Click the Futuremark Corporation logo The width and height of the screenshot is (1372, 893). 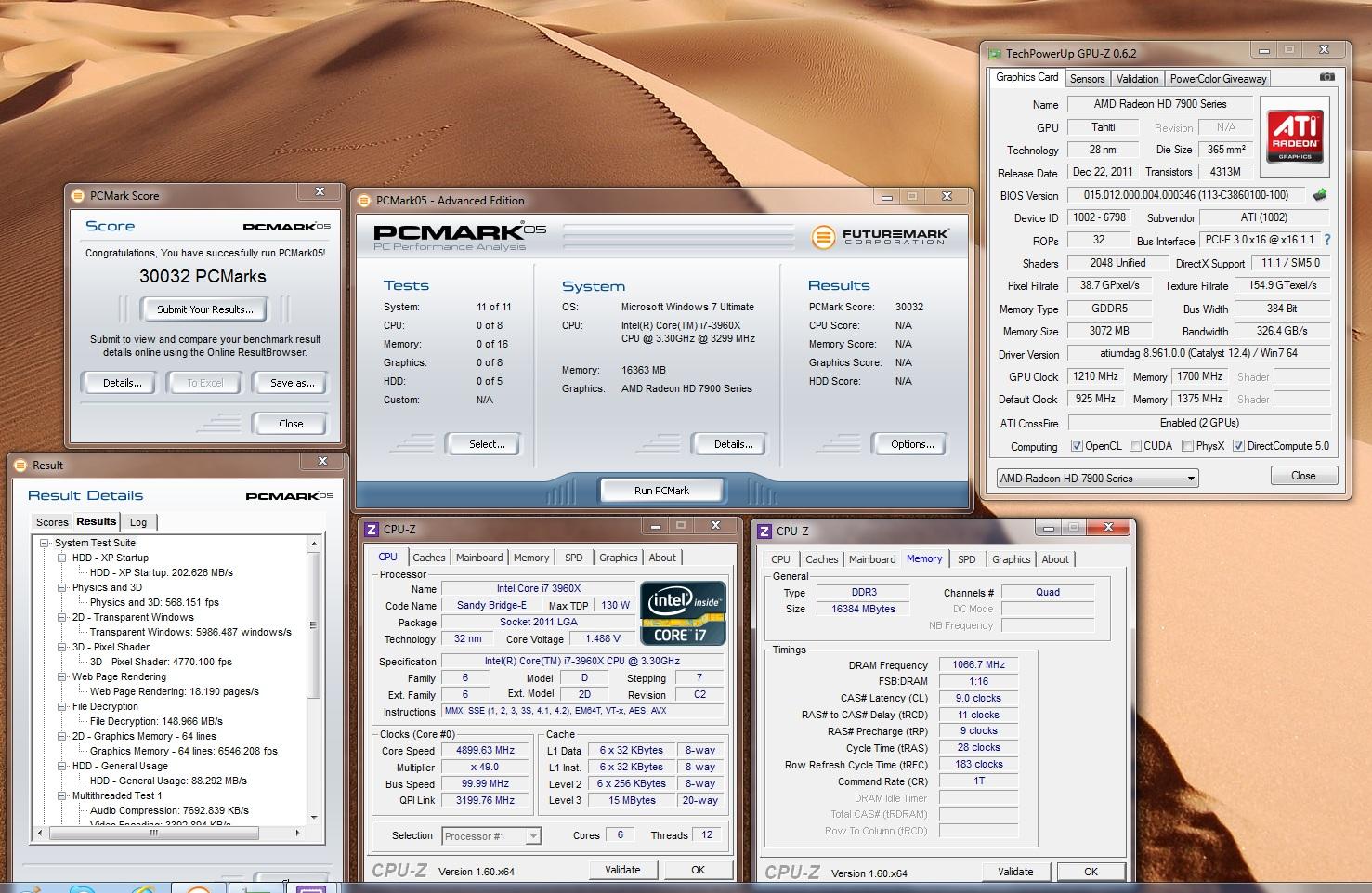pyautogui.click(x=880, y=237)
